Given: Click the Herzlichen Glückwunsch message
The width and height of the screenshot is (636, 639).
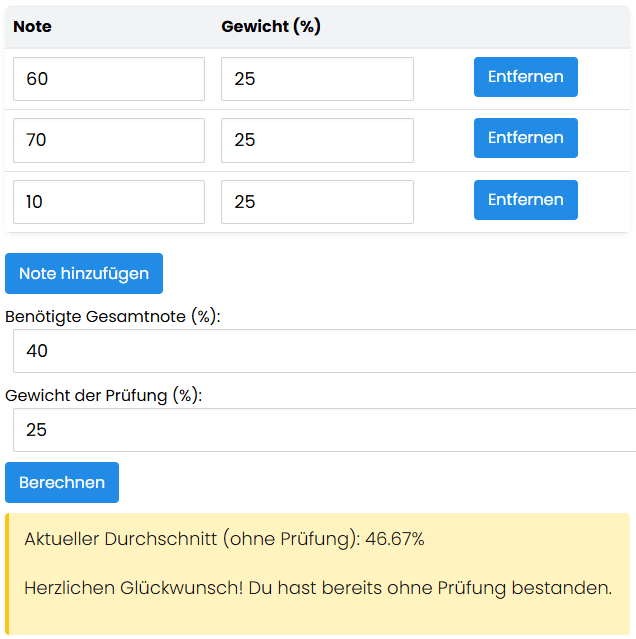Looking at the screenshot, I should coord(317,588).
